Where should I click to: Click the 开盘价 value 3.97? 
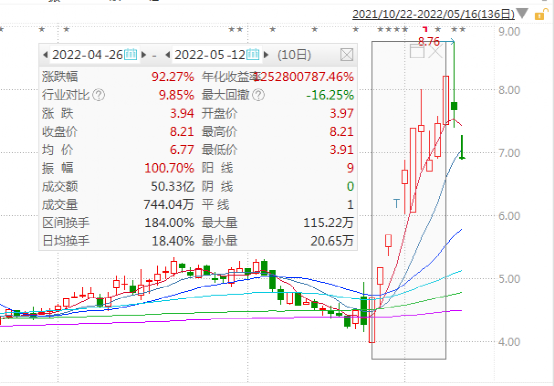342,113
